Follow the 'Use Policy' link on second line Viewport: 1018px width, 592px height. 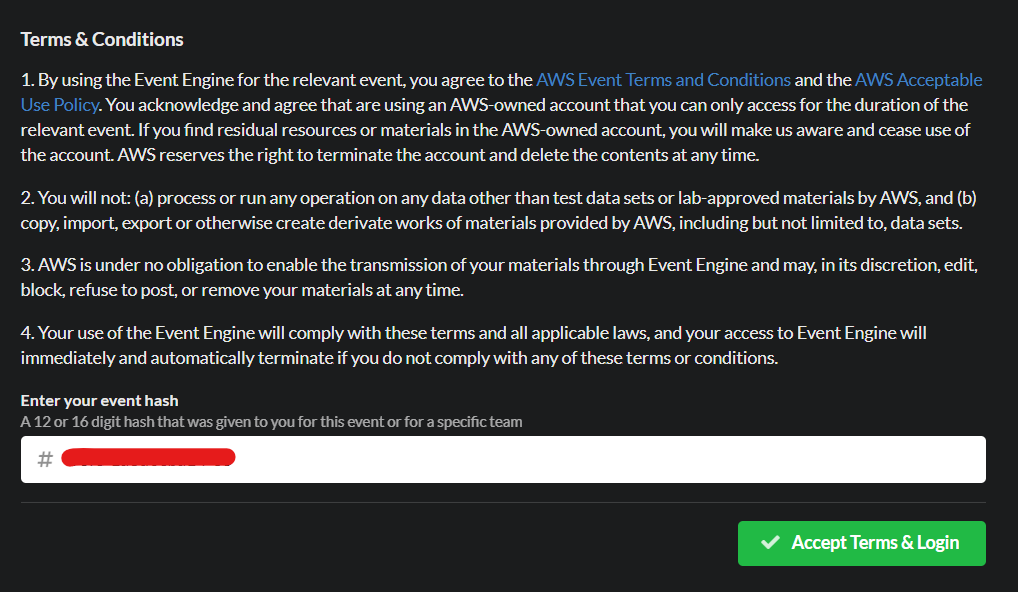[59, 105]
